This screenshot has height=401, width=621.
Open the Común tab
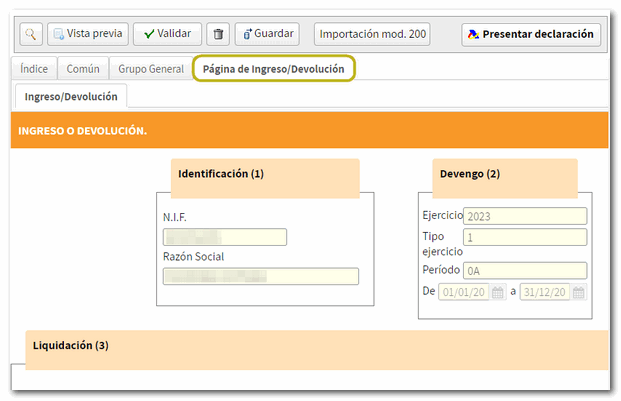point(83,69)
